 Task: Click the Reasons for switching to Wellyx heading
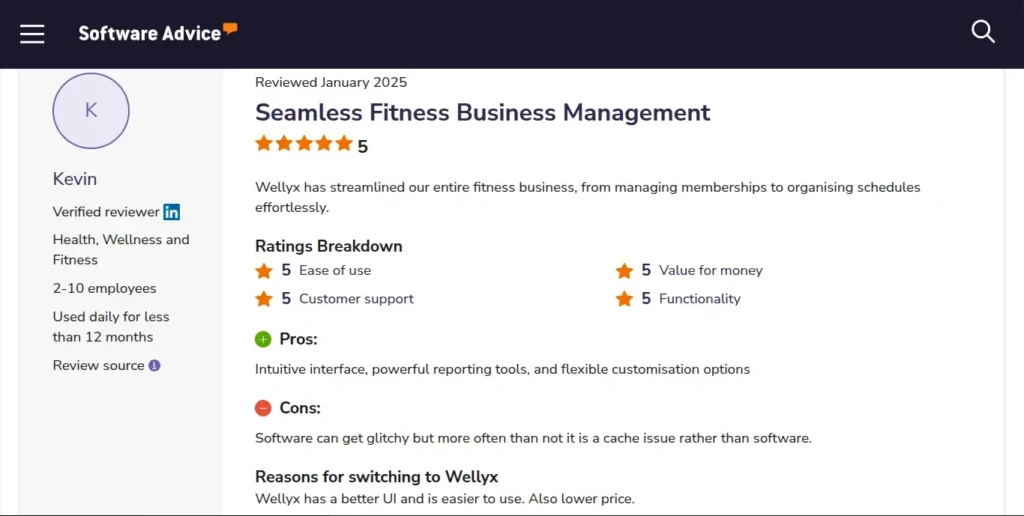(376, 477)
